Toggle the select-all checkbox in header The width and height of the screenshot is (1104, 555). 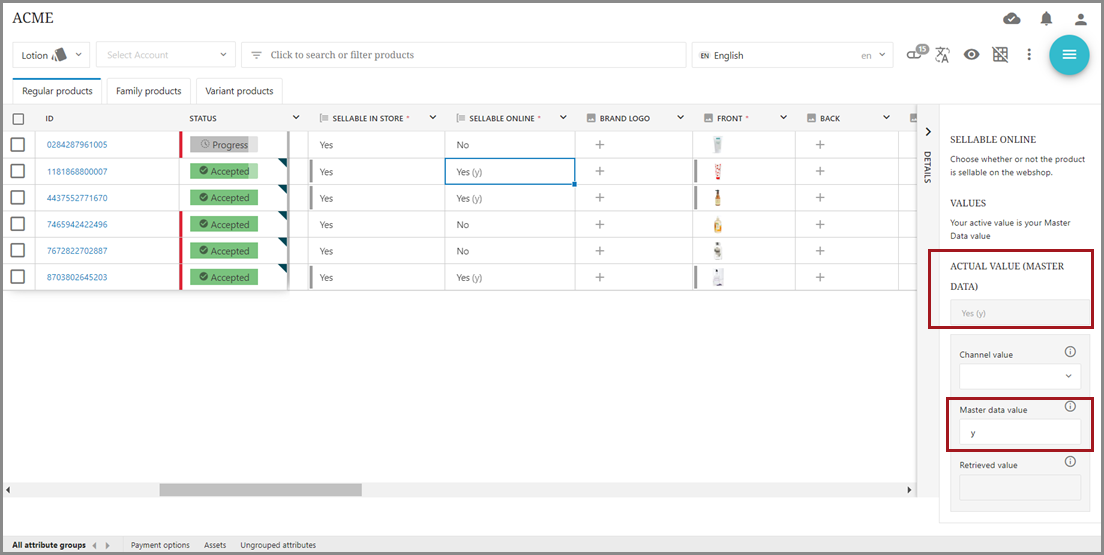(18, 119)
